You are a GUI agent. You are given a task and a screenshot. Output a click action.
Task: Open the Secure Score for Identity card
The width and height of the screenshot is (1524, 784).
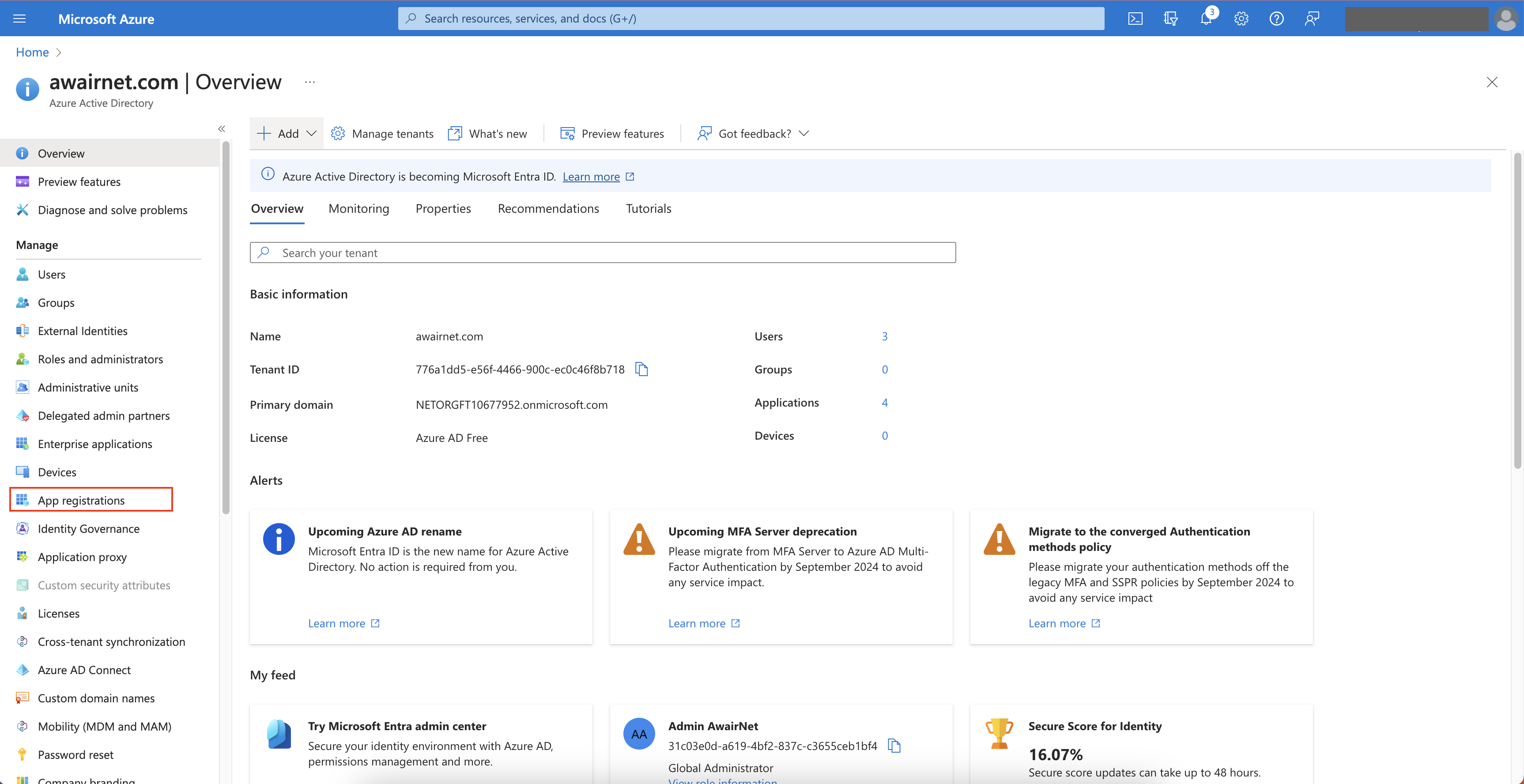(1141, 744)
